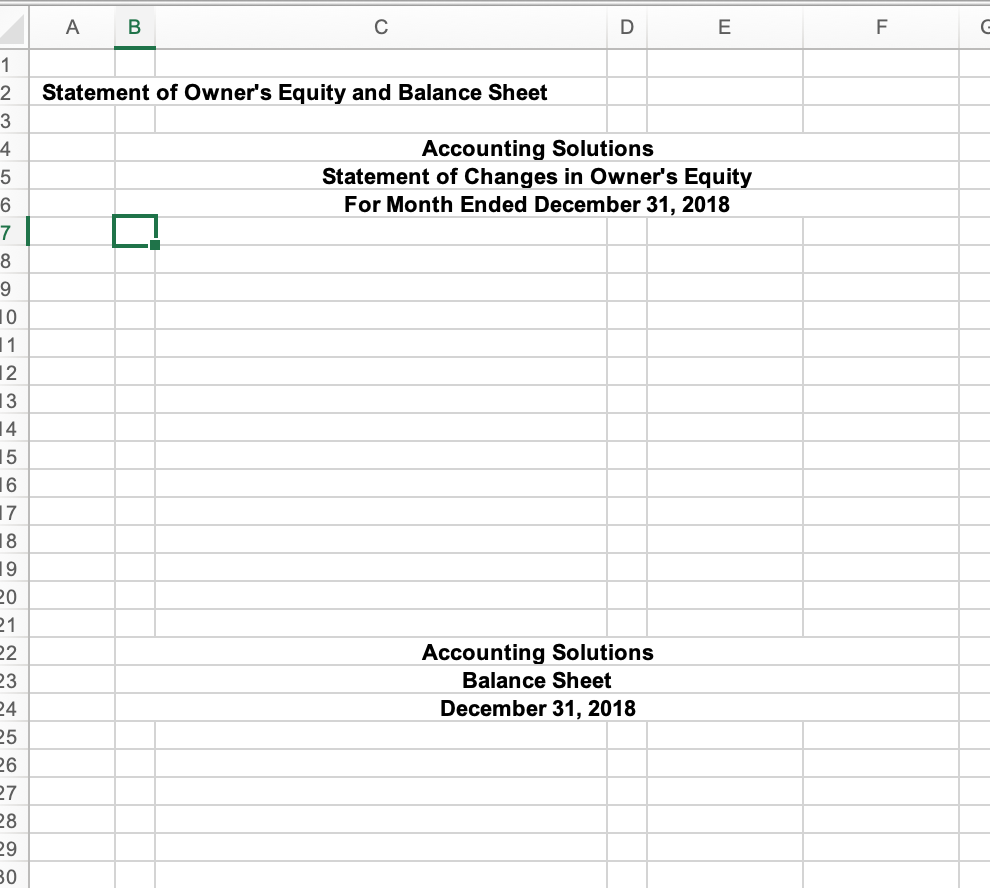Select row 15 header
The height and width of the screenshot is (888, 990).
(x=13, y=456)
